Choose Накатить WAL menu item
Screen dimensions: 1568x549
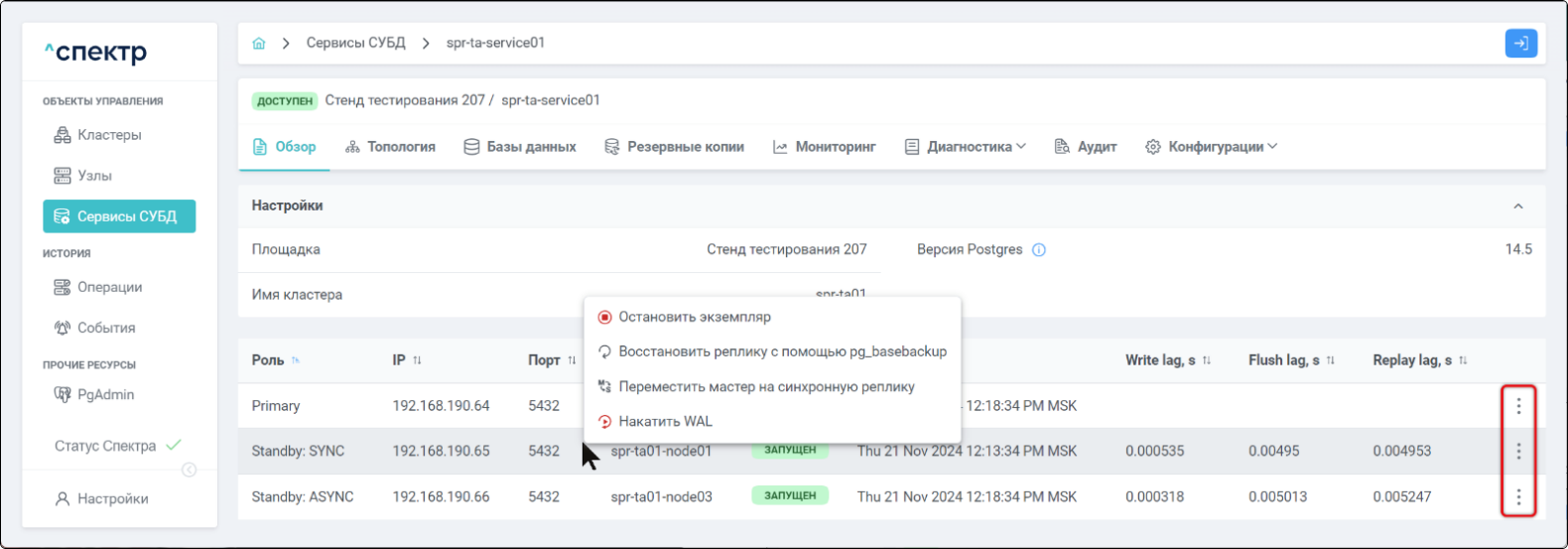tap(665, 422)
